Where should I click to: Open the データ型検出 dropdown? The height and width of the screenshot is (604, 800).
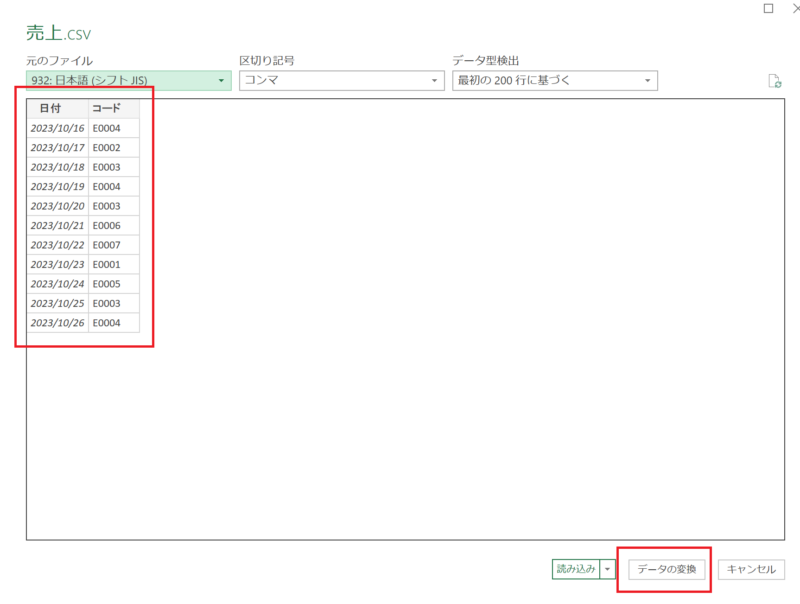[x=554, y=81]
